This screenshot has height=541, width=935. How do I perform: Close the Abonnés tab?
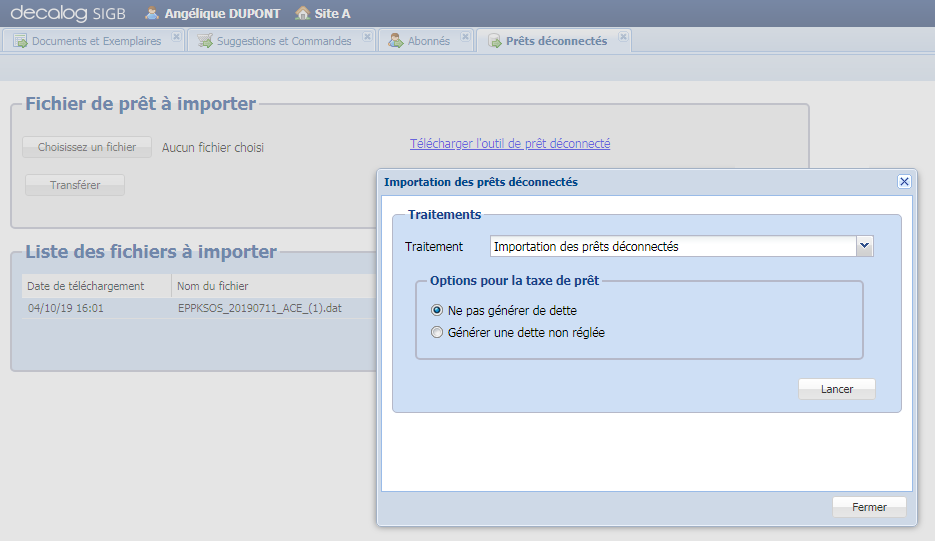pyautogui.click(x=465, y=36)
